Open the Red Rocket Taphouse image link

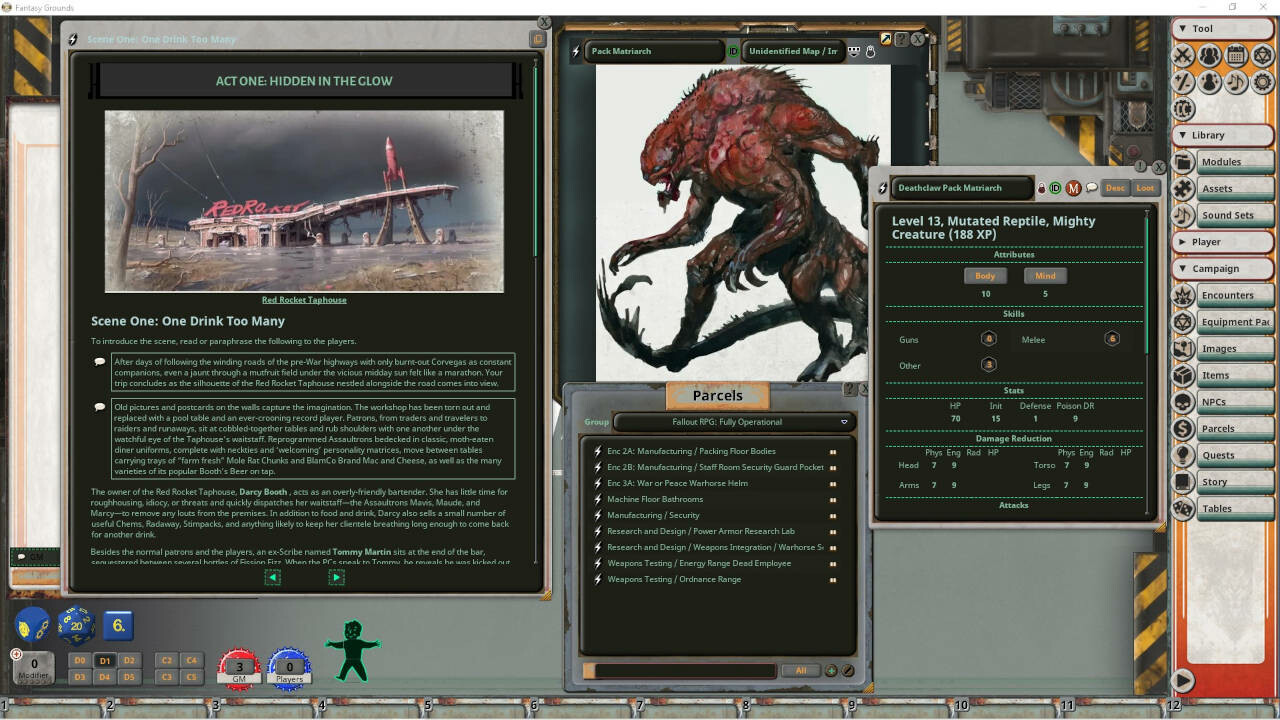click(304, 300)
